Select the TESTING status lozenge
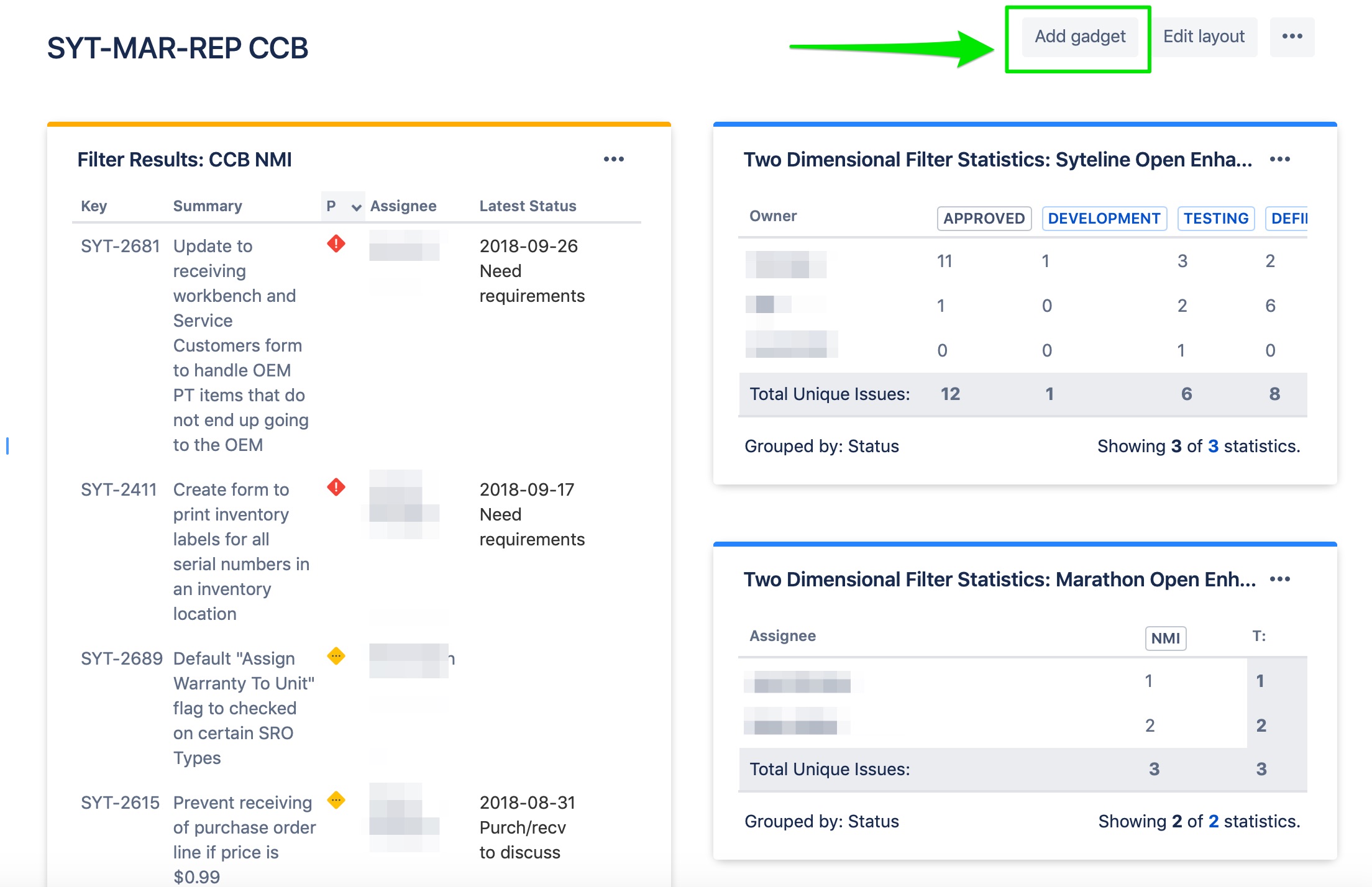The height and width of the screenshot is (887, 1372). point(1216,219)
